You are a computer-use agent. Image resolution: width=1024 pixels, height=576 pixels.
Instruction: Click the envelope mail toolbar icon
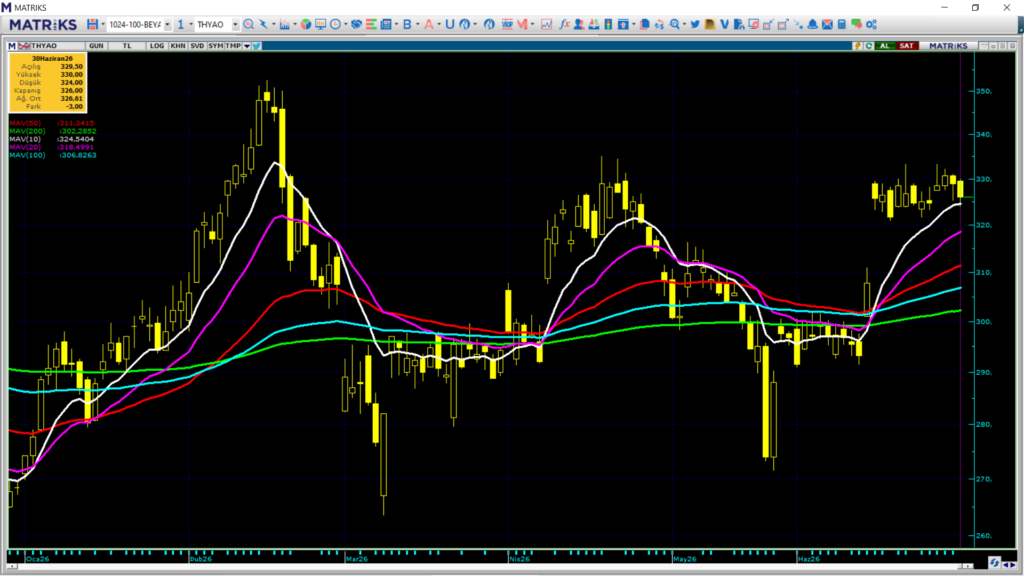click(827, 24)
